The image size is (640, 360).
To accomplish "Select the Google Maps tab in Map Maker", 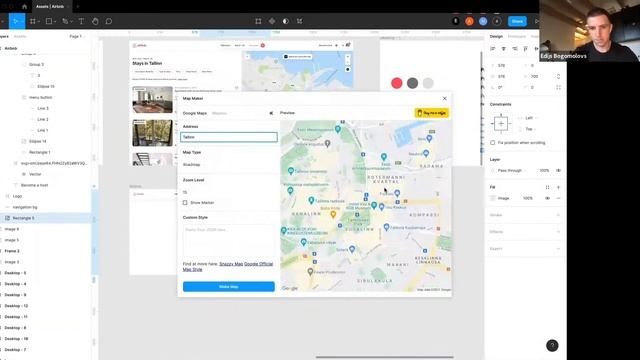I will 195,113.
